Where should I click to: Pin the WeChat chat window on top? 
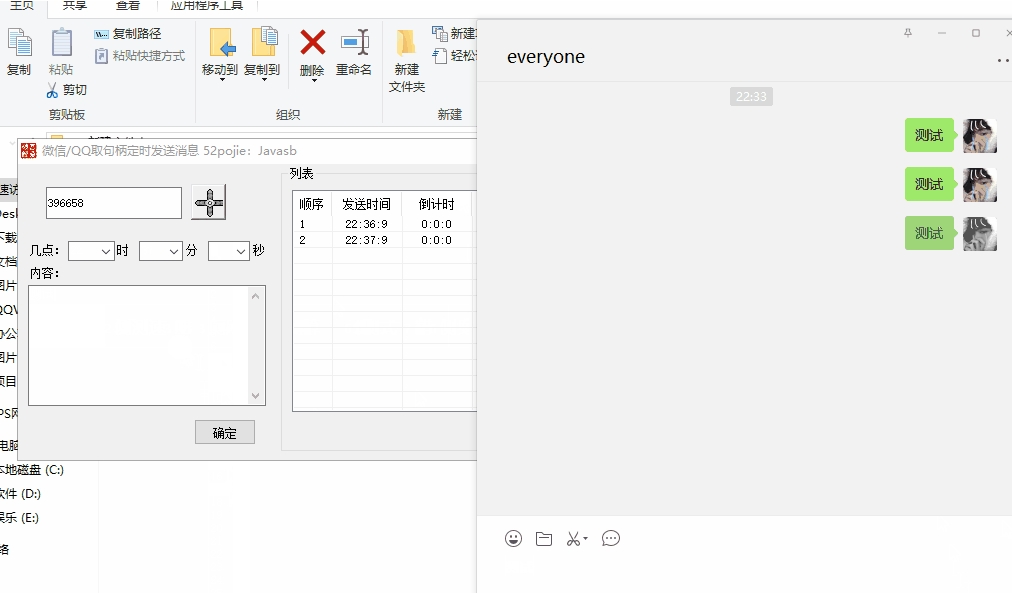[908, 33]
